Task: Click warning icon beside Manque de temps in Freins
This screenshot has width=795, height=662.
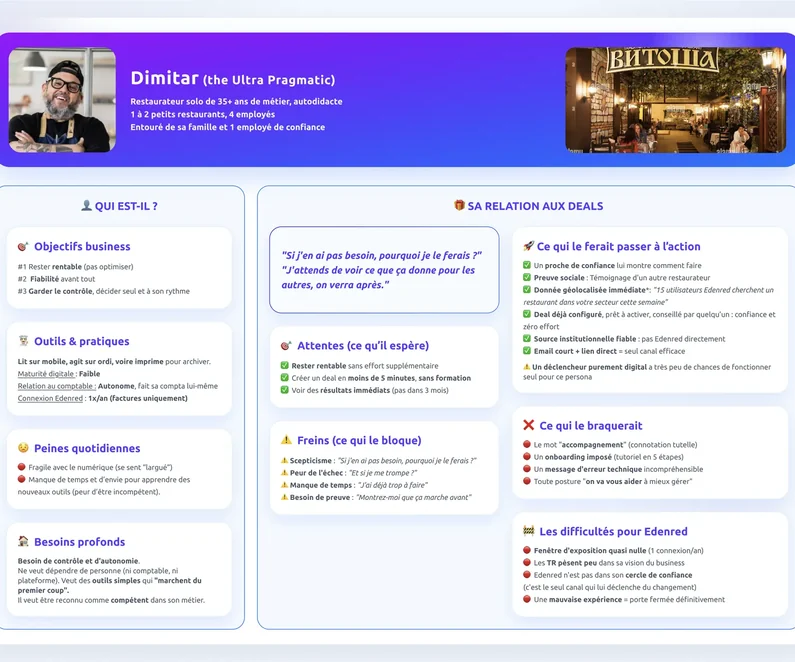Action: 284,485
